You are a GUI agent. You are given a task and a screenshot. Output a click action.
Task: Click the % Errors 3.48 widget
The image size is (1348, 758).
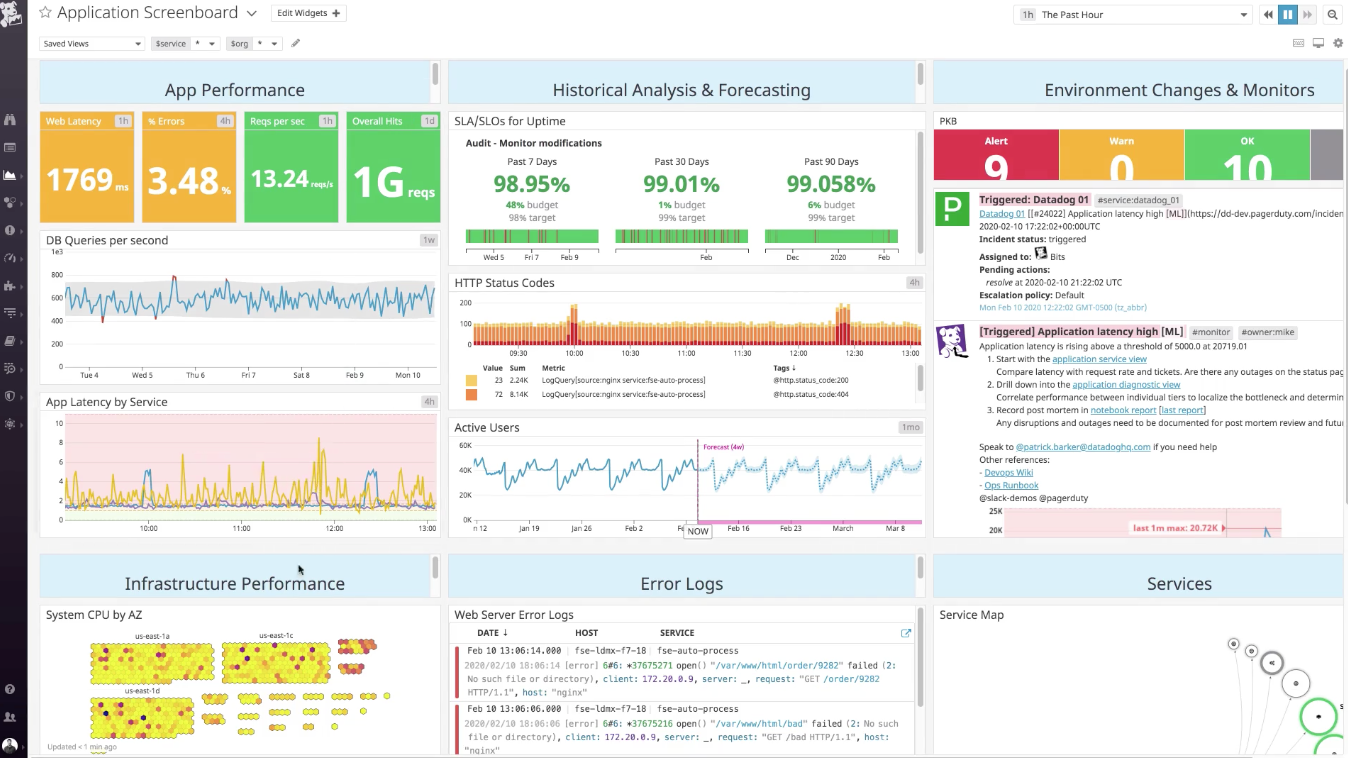tap(189, 167)
